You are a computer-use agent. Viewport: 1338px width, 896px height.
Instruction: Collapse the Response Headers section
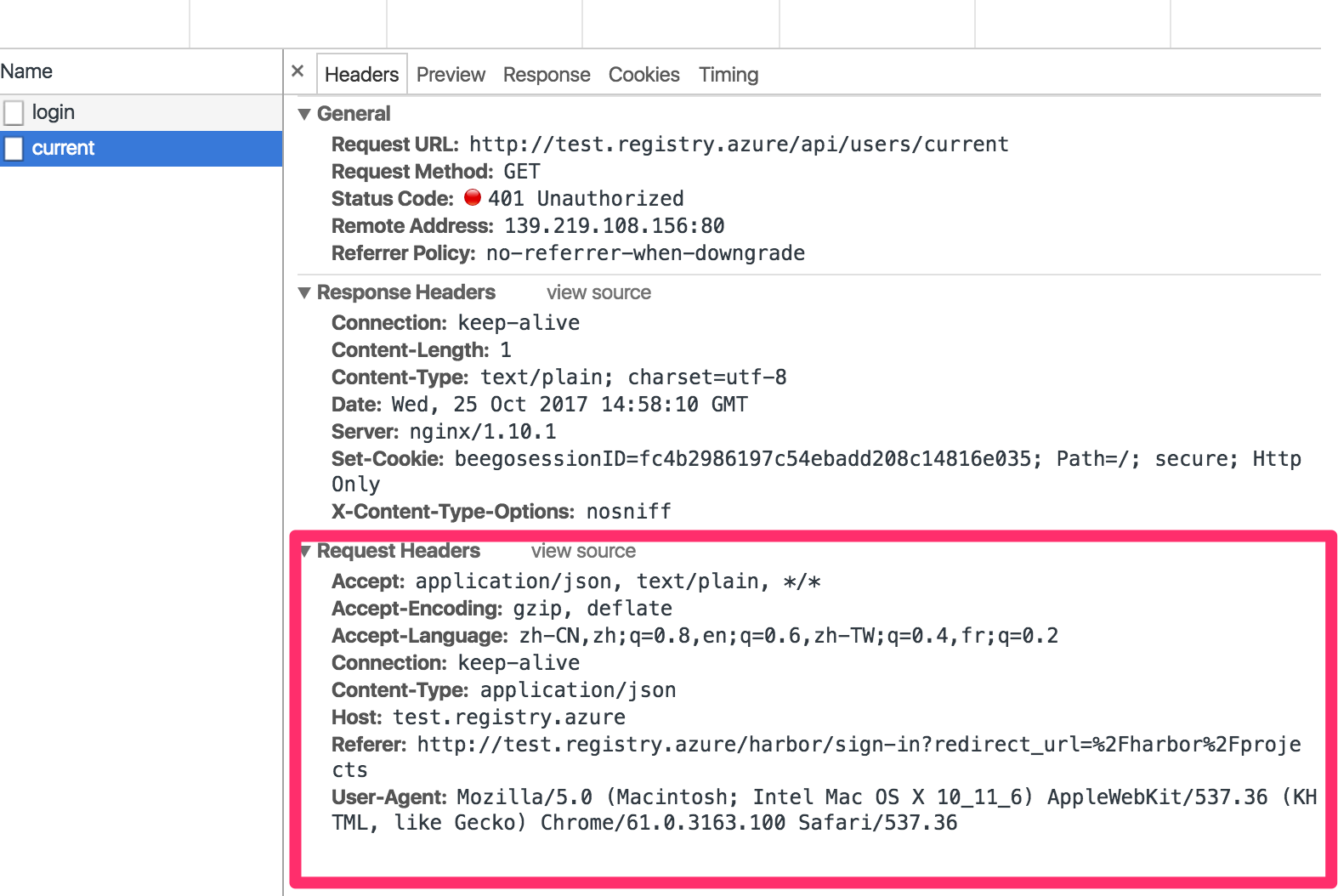click(x=304, y=292)
